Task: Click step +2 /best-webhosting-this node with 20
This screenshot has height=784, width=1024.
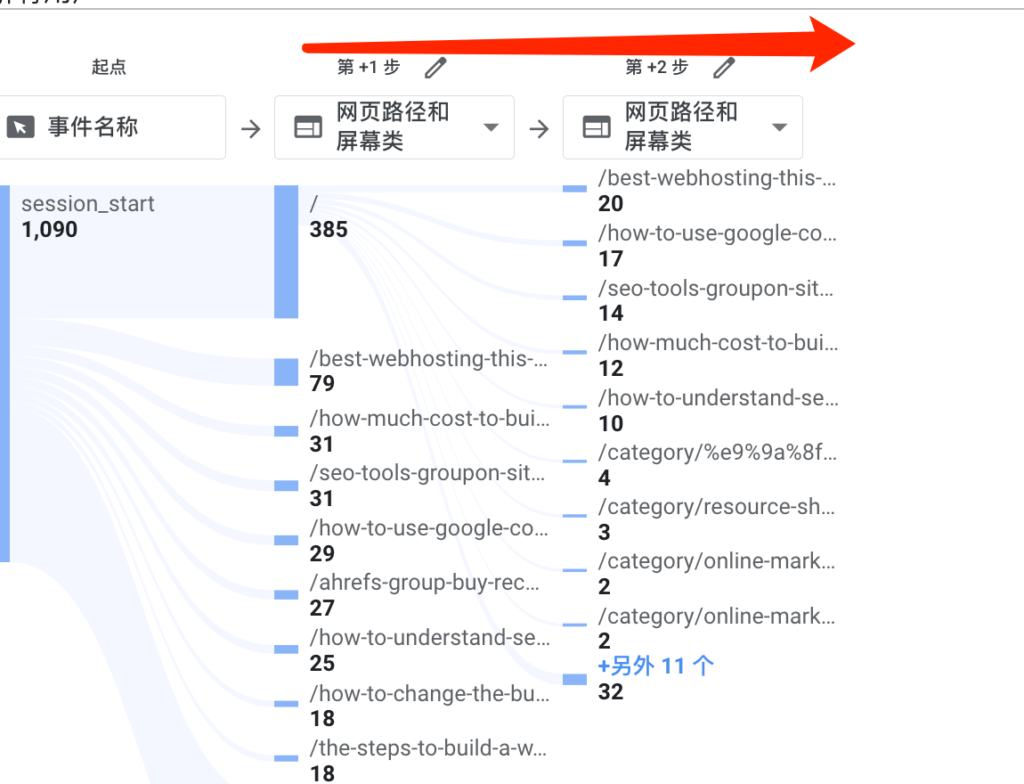Action: click(575, 188)
